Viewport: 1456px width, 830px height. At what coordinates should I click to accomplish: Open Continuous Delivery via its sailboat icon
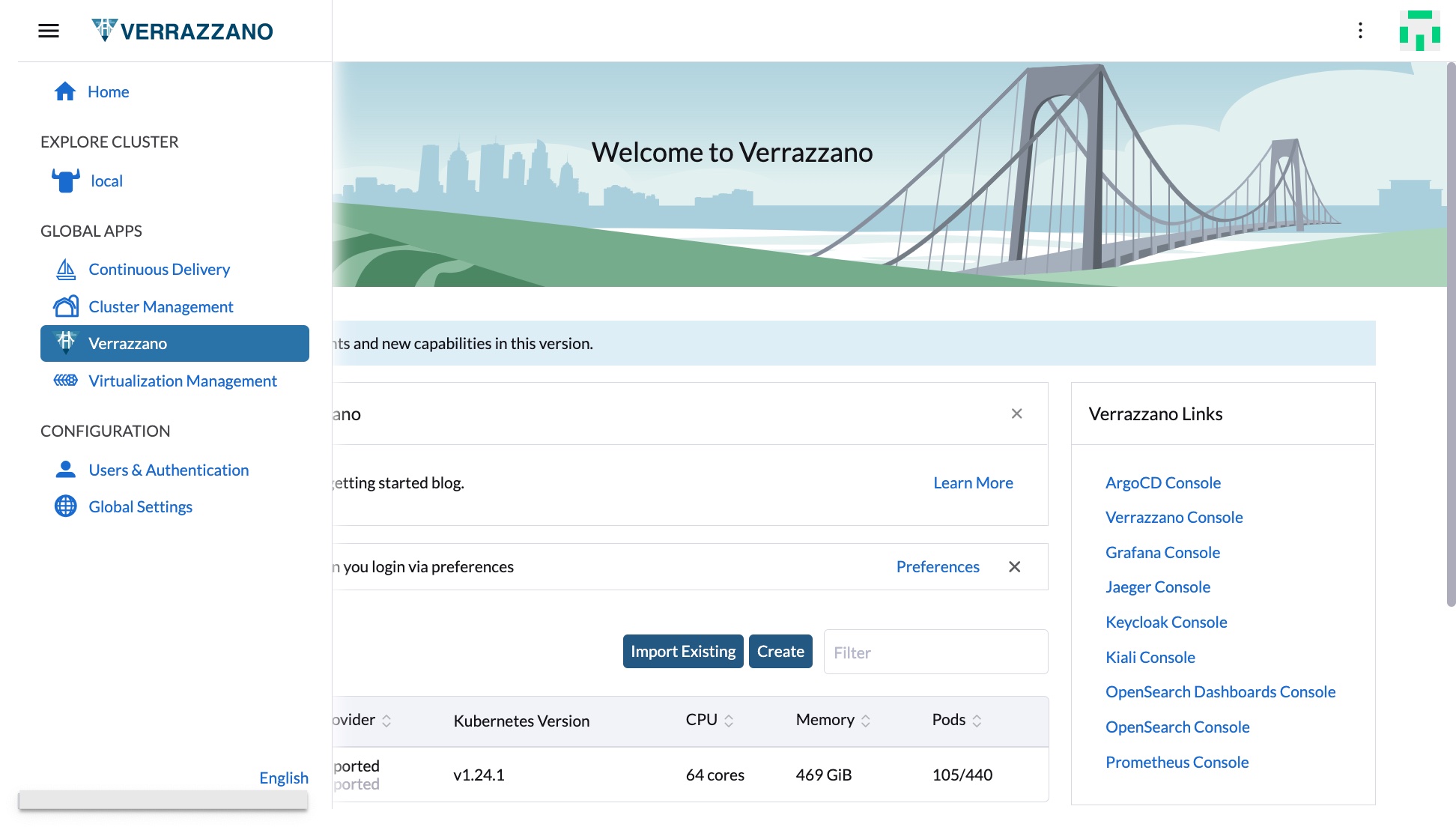[x=66, y=268]
